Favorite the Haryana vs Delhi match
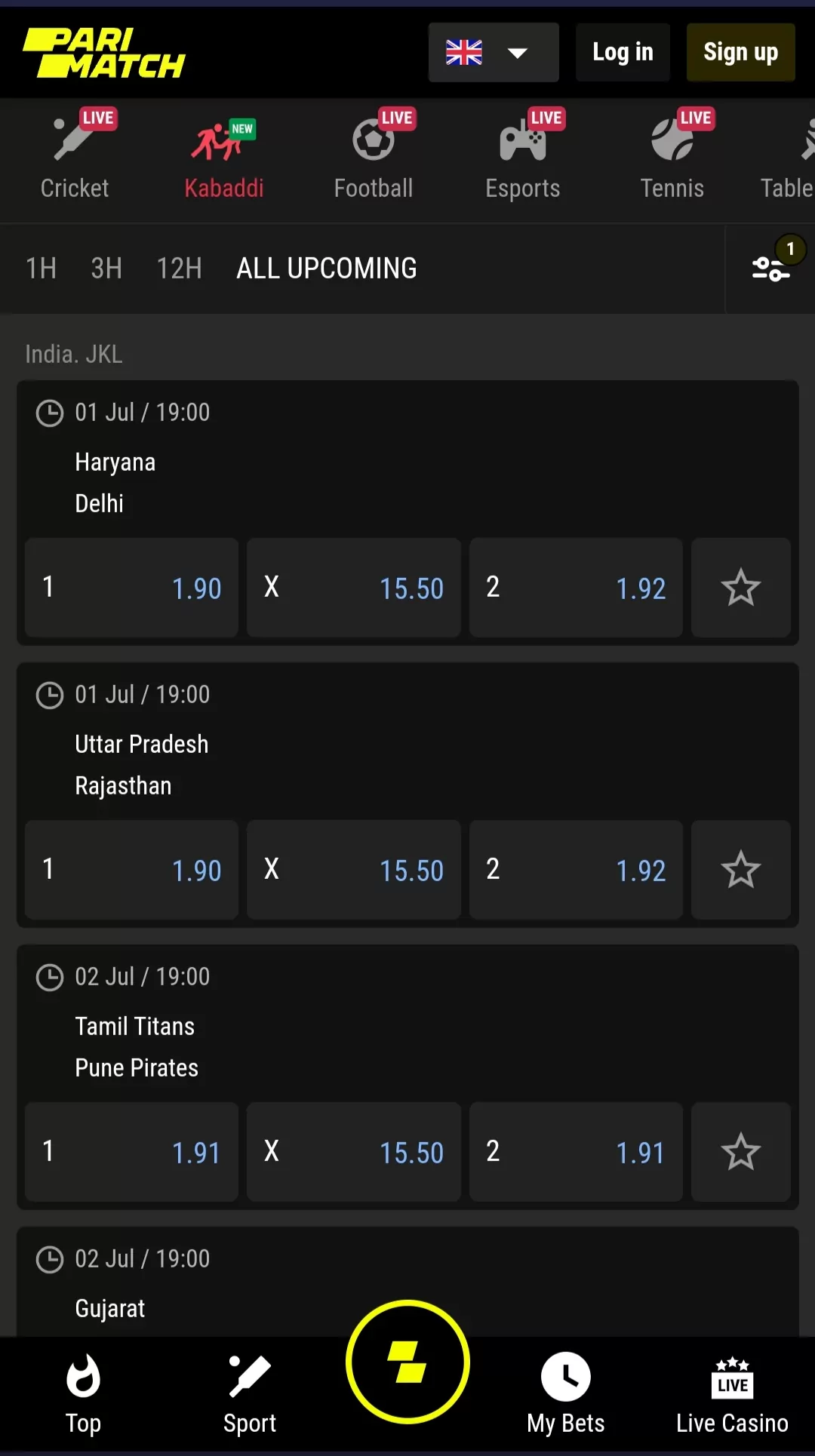This screenshot has height=1456, width=815. (740, 588)
